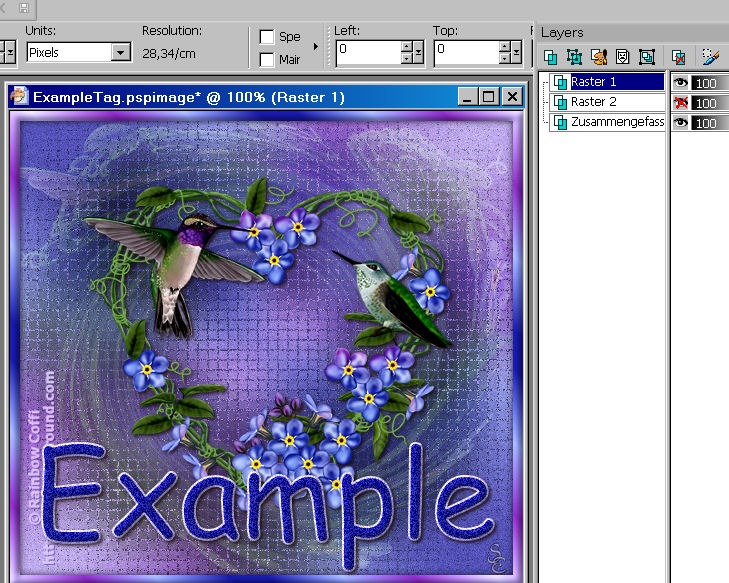
Task: Decrease the Top value with down arrow
Action: pyautogui.click(x=505, y=58)
